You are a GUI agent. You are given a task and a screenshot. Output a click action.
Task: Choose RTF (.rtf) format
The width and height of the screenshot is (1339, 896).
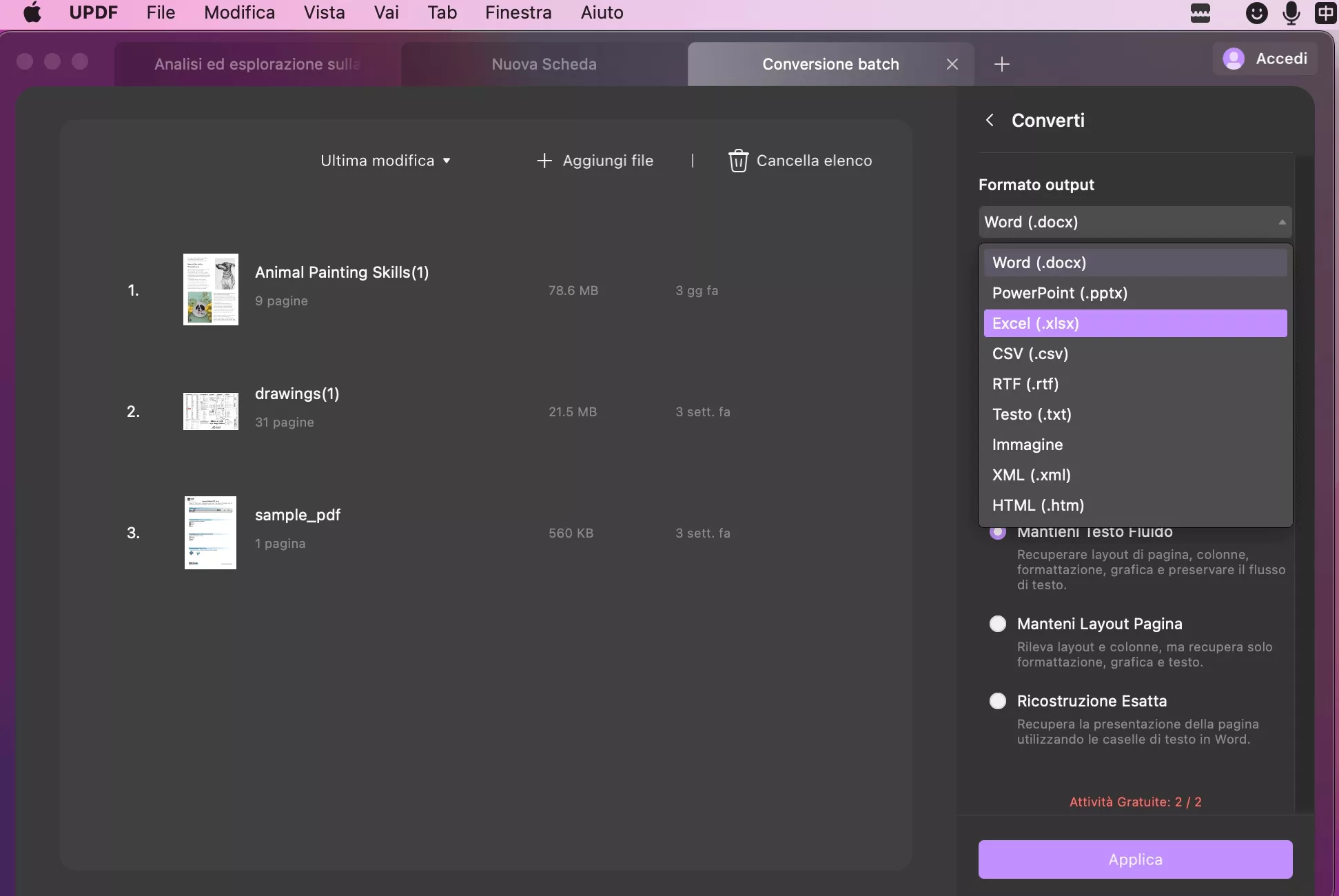coord(1135,384)
